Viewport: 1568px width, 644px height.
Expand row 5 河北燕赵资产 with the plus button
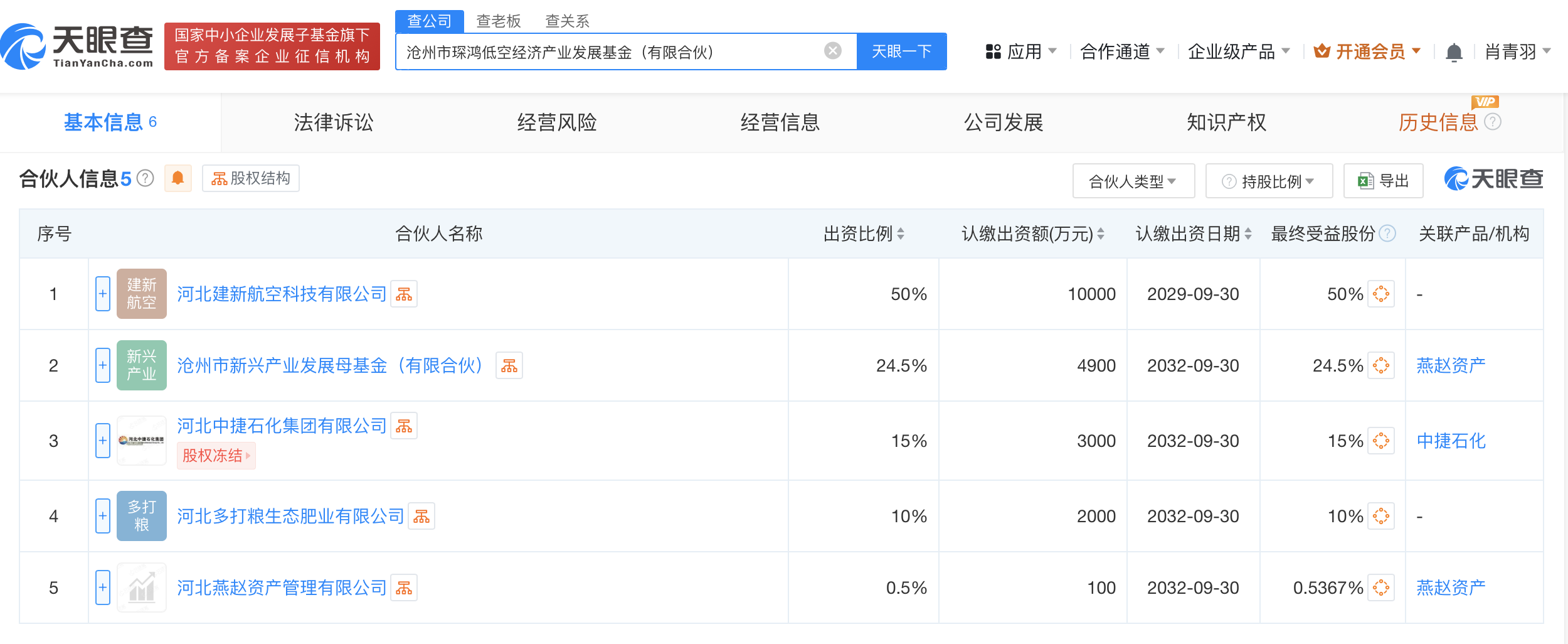click(103, 588)
